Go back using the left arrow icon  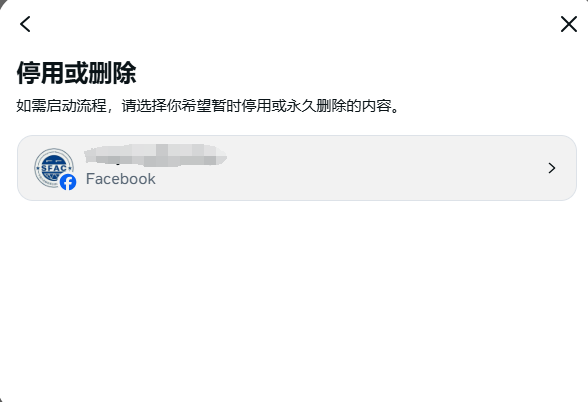pyautogui.click(x=25, y=24)
